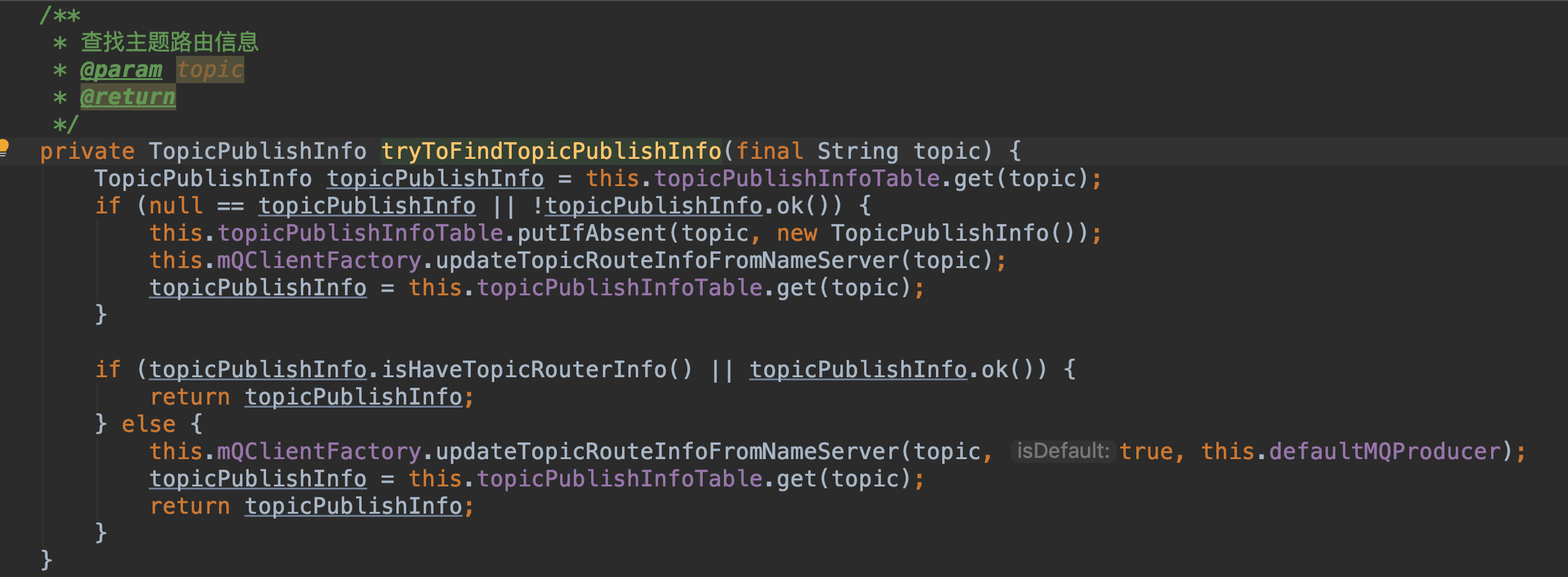Click the putIfAbsent method call
1568x577 pixels.
[592, 233]
